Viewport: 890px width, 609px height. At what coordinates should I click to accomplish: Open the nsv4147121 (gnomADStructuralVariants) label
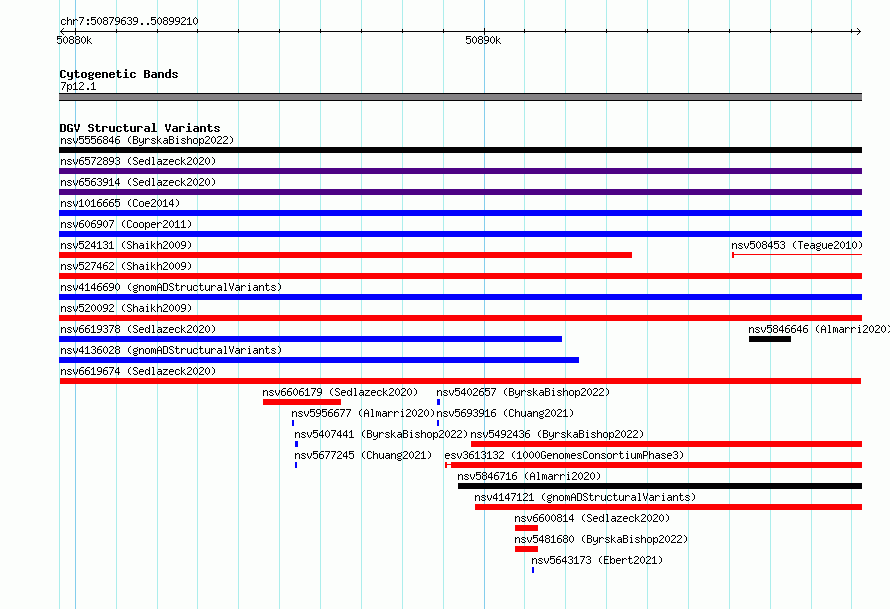click(x=585, y=497)
